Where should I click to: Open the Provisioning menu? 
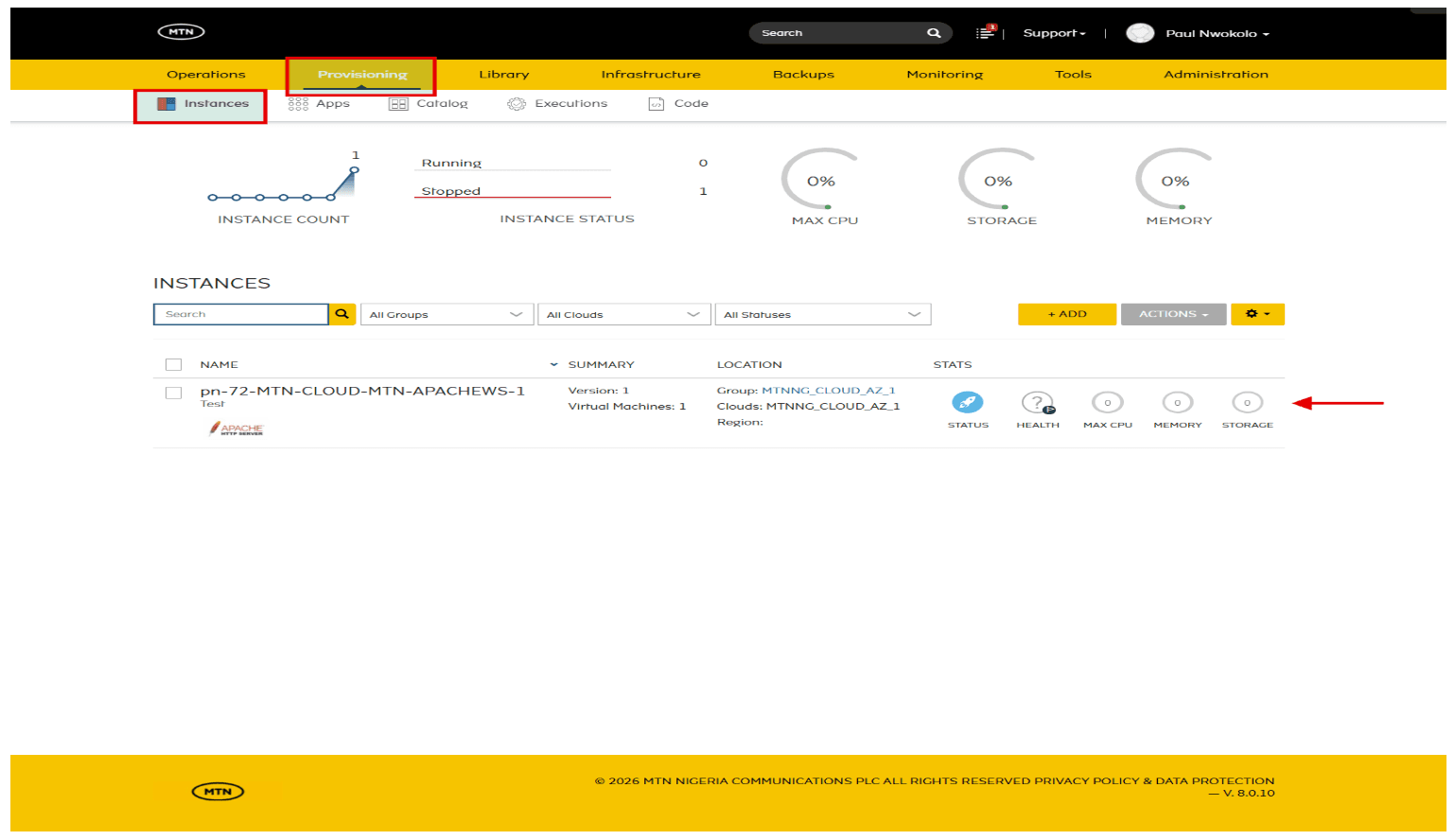(362, 75)
